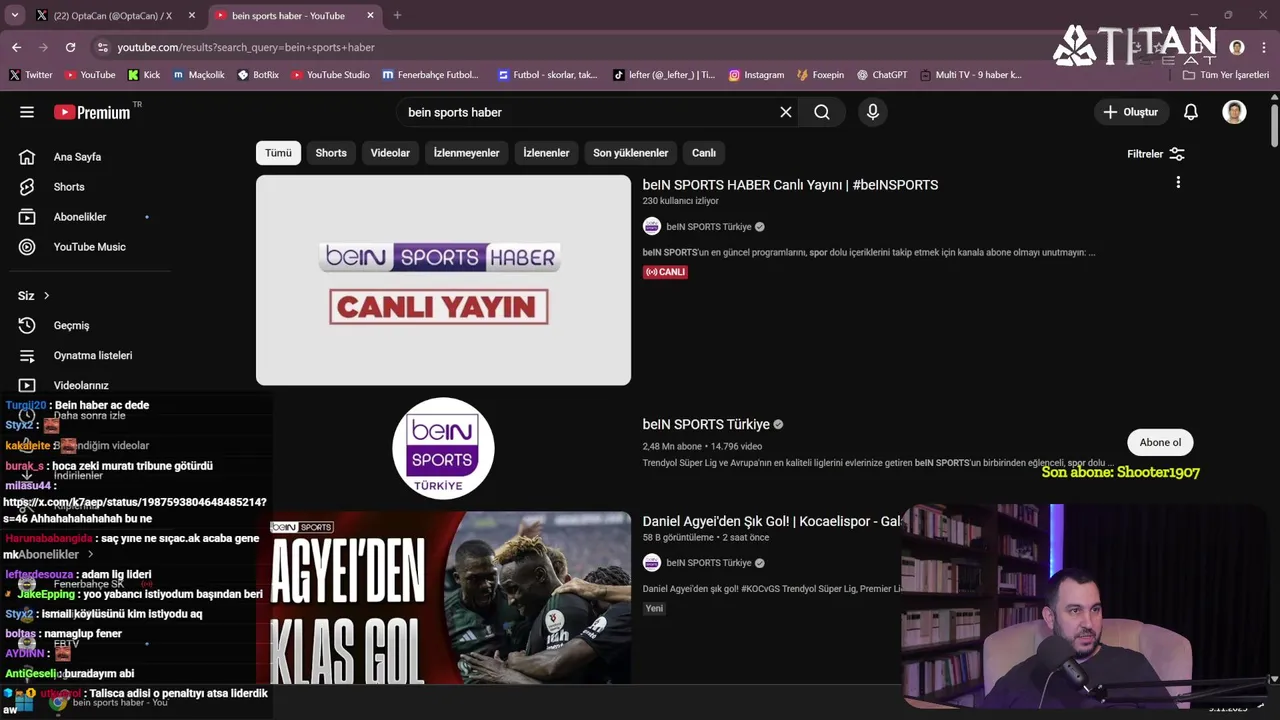Go back with the browser arrow

pos(16,47)
